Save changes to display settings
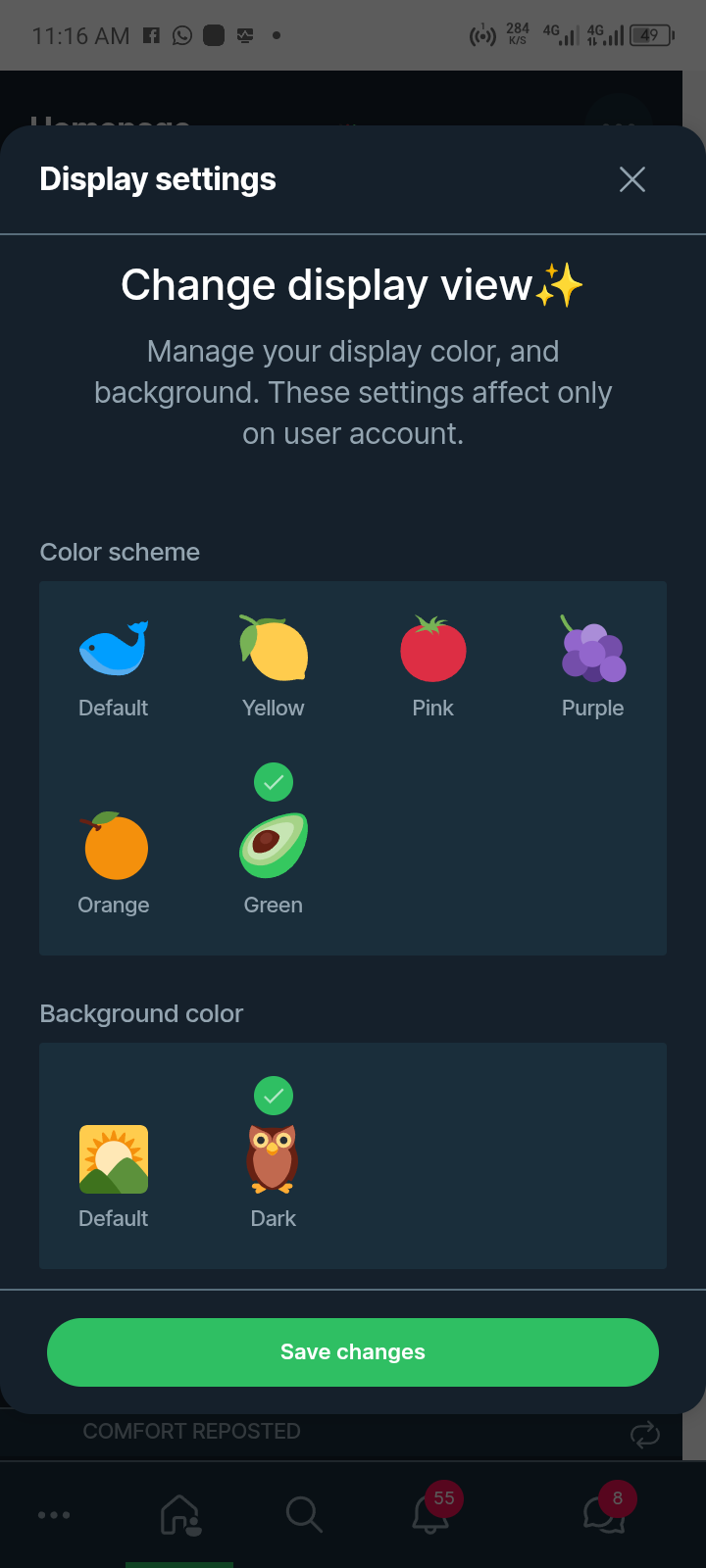Screen dimensions: 706x1568 353,1352
